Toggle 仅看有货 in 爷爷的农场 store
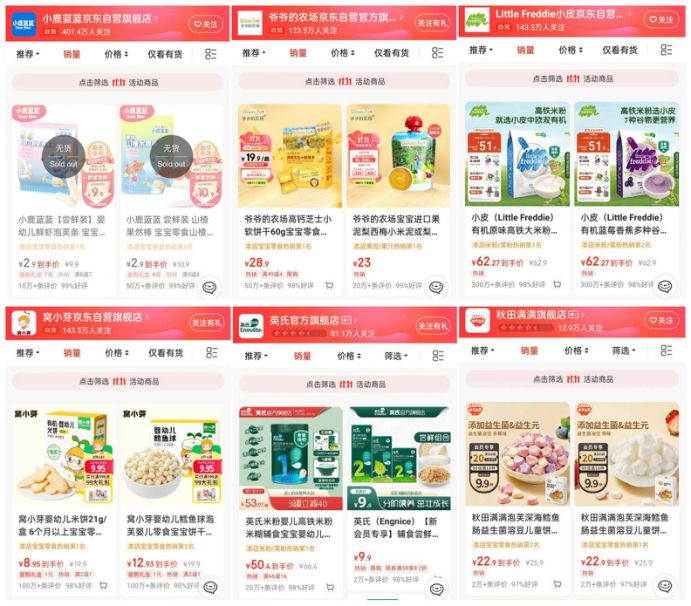Screen dimensions: 691x606 coord(391,53)
